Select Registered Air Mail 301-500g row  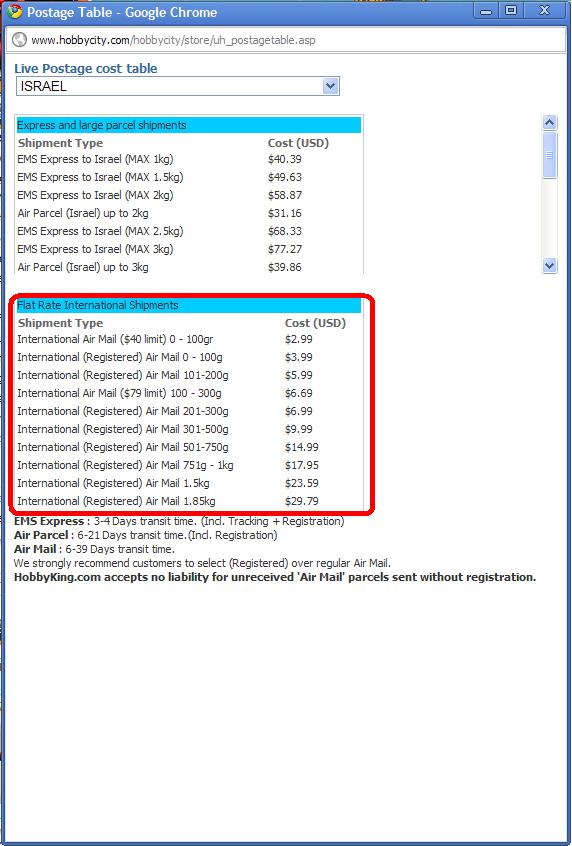coord(189,429)
